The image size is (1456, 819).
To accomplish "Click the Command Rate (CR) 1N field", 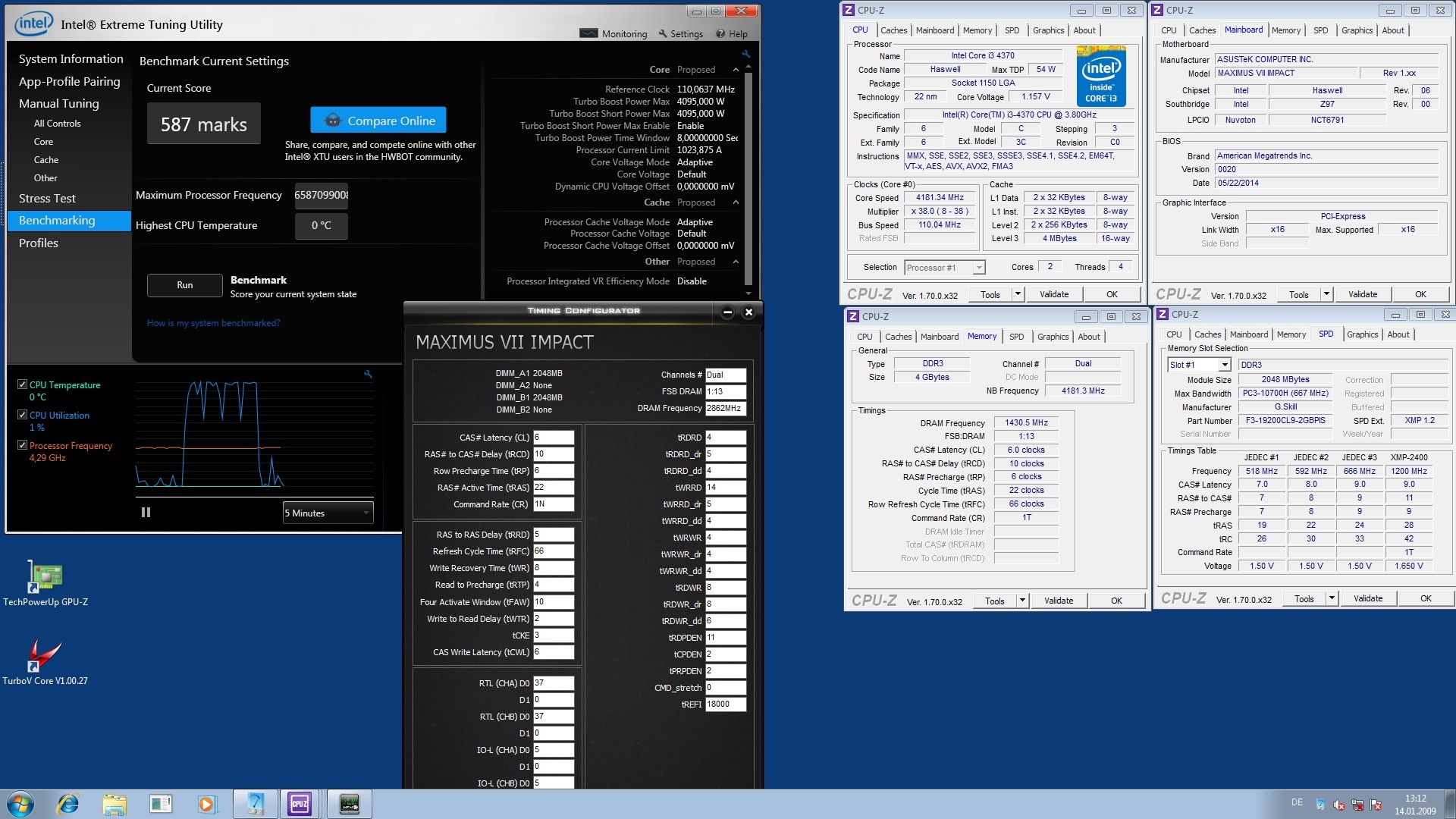I will tap(554, 504).
